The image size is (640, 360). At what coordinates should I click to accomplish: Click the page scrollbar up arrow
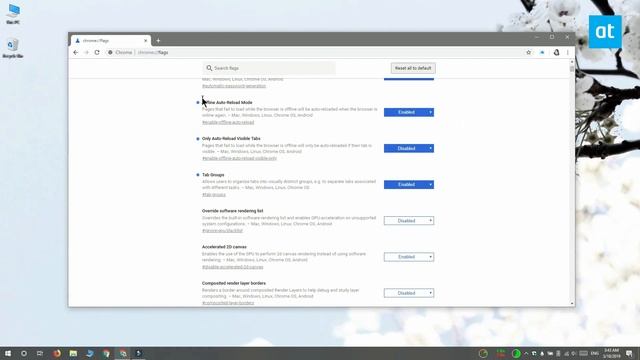[x=572, y=62]
